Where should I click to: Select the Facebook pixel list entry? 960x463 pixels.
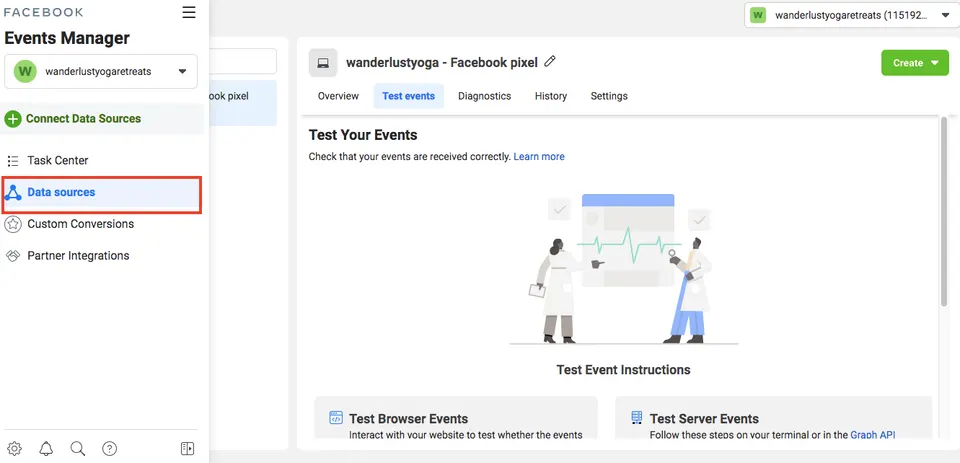pos(243,103)
